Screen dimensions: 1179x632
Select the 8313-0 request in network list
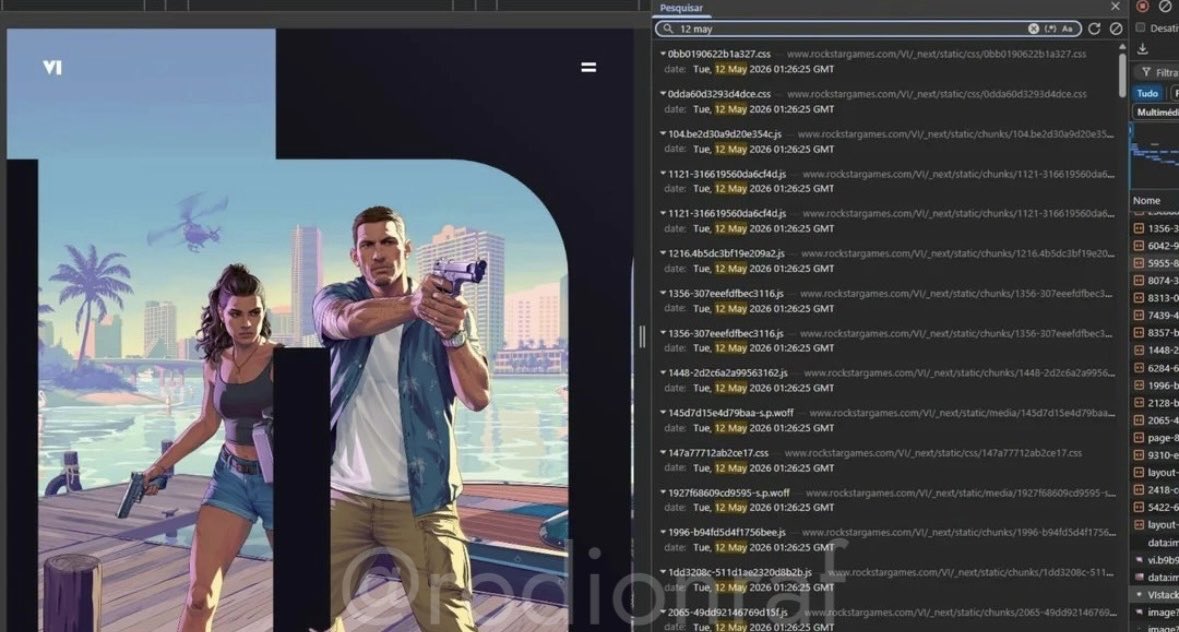(1156, 298)
